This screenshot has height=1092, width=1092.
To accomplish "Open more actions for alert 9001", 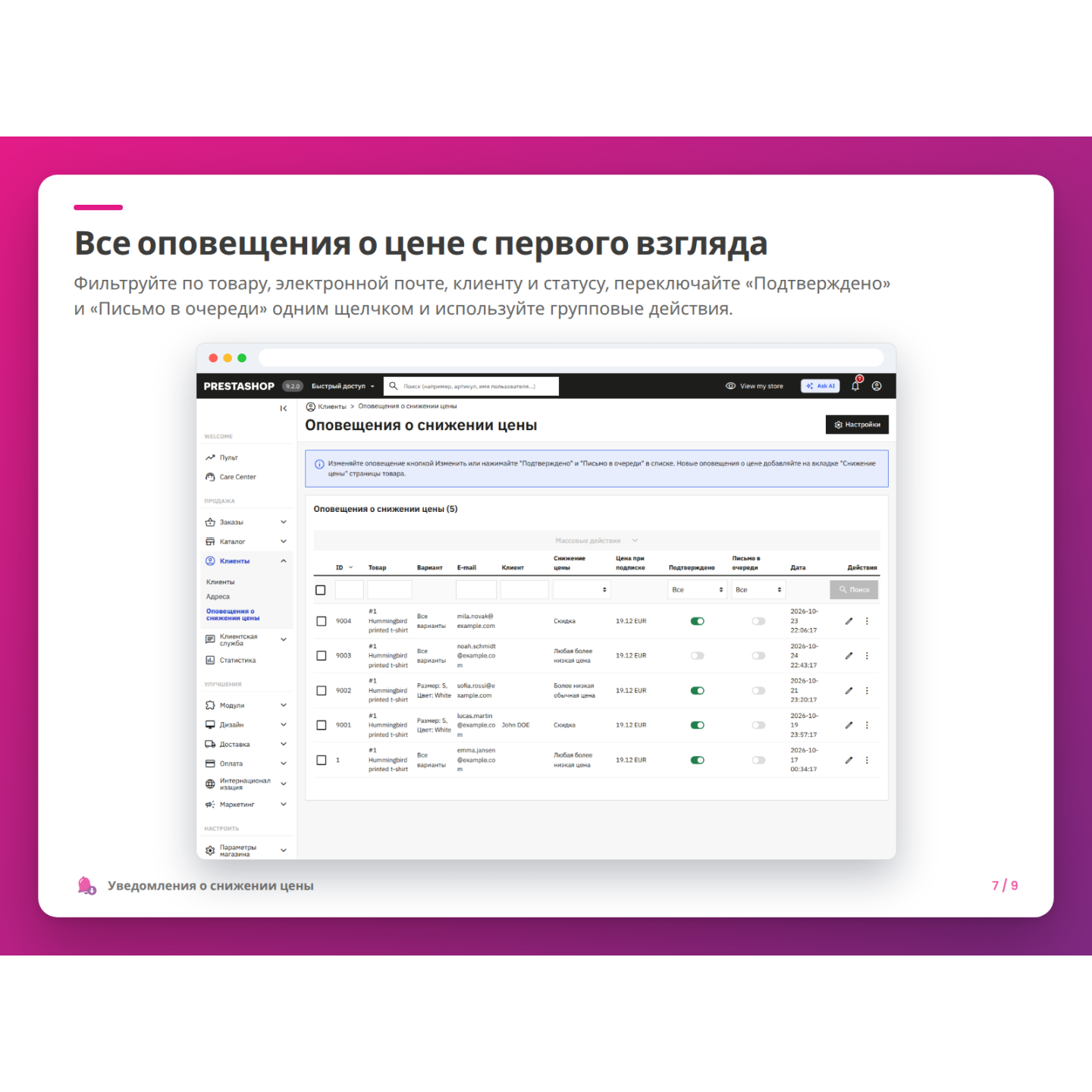I will pyautogui.click(x=867, y=725).
